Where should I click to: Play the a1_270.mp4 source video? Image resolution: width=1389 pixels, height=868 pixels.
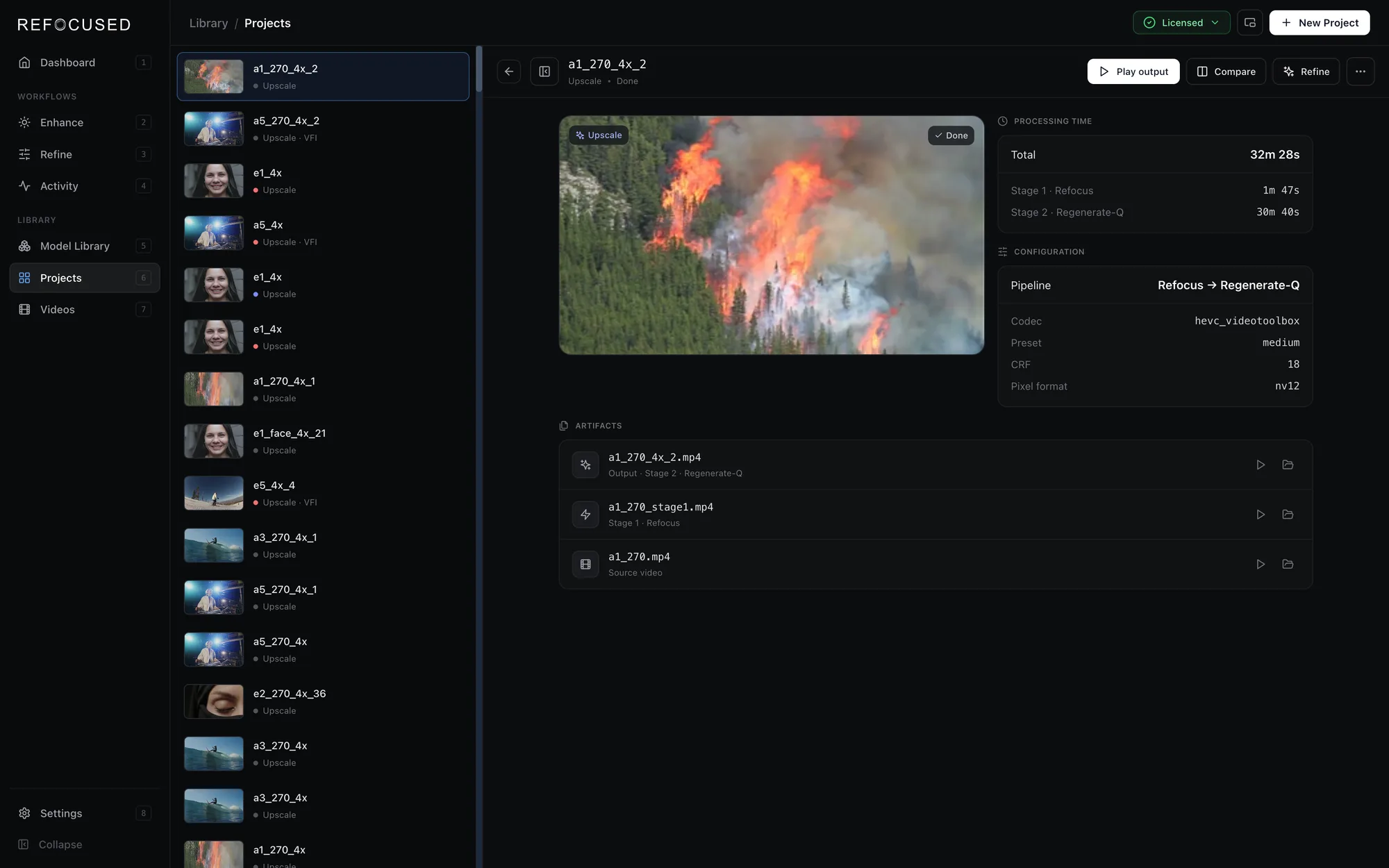click(x=1260, y=565)
